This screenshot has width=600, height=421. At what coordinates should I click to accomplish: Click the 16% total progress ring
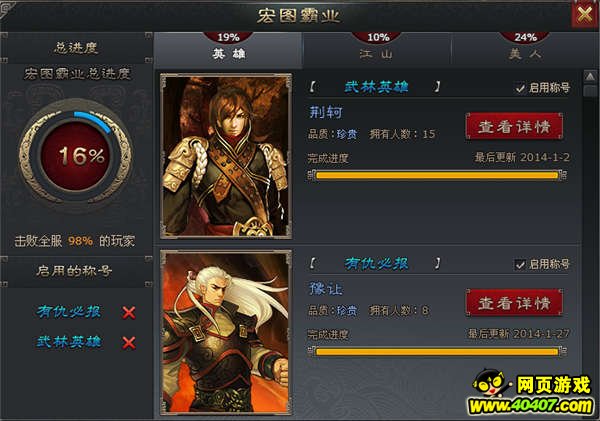point(76,156)
